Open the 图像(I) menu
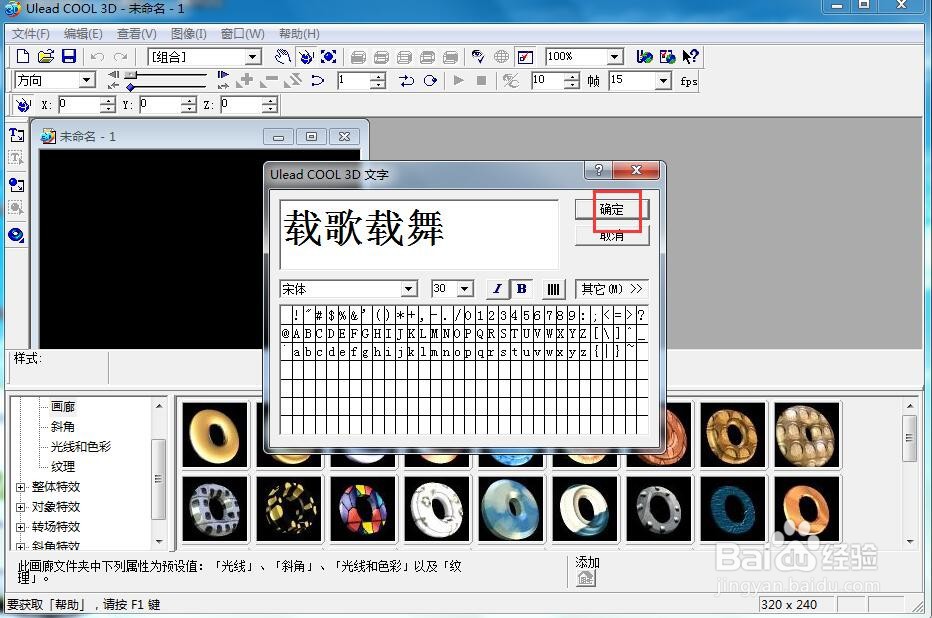Viewport: 932px width, 618px height. pyautogui.click(x=189, y=34)
